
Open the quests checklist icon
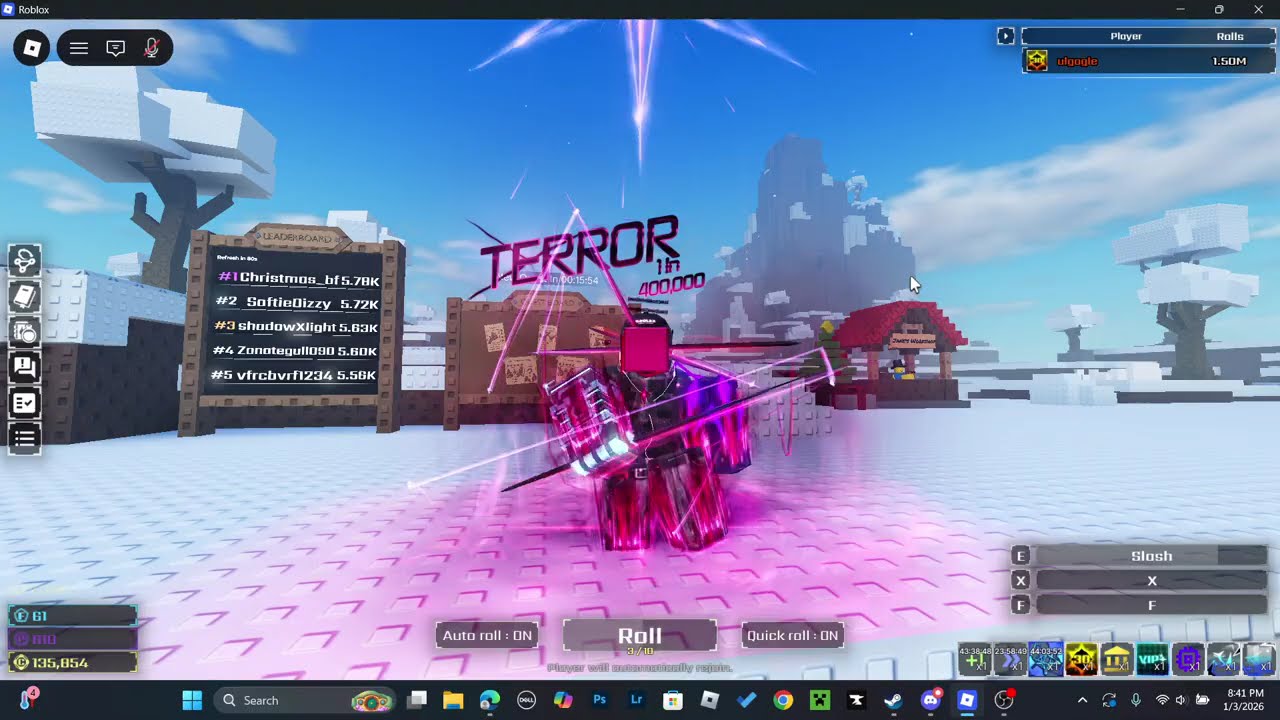click(x=25, y=403)
